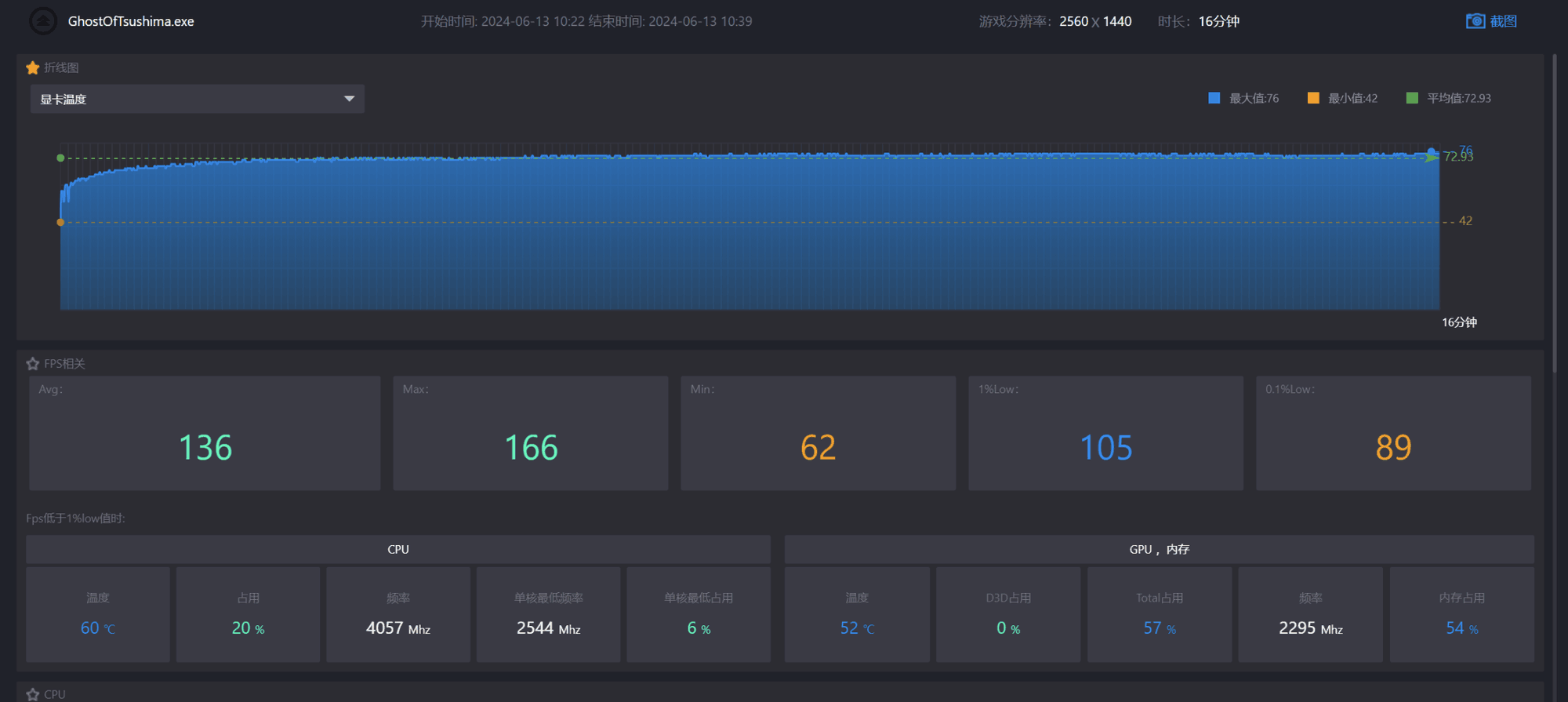Click the GPU 温度 52 ℃ cell
Image resolution: width=1568 pixels, height=702 pixels.
coord(857,614)
